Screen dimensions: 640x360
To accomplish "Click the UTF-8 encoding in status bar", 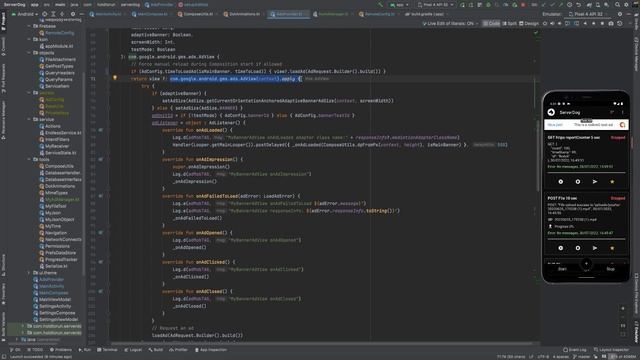I will (x=543, y=357).
